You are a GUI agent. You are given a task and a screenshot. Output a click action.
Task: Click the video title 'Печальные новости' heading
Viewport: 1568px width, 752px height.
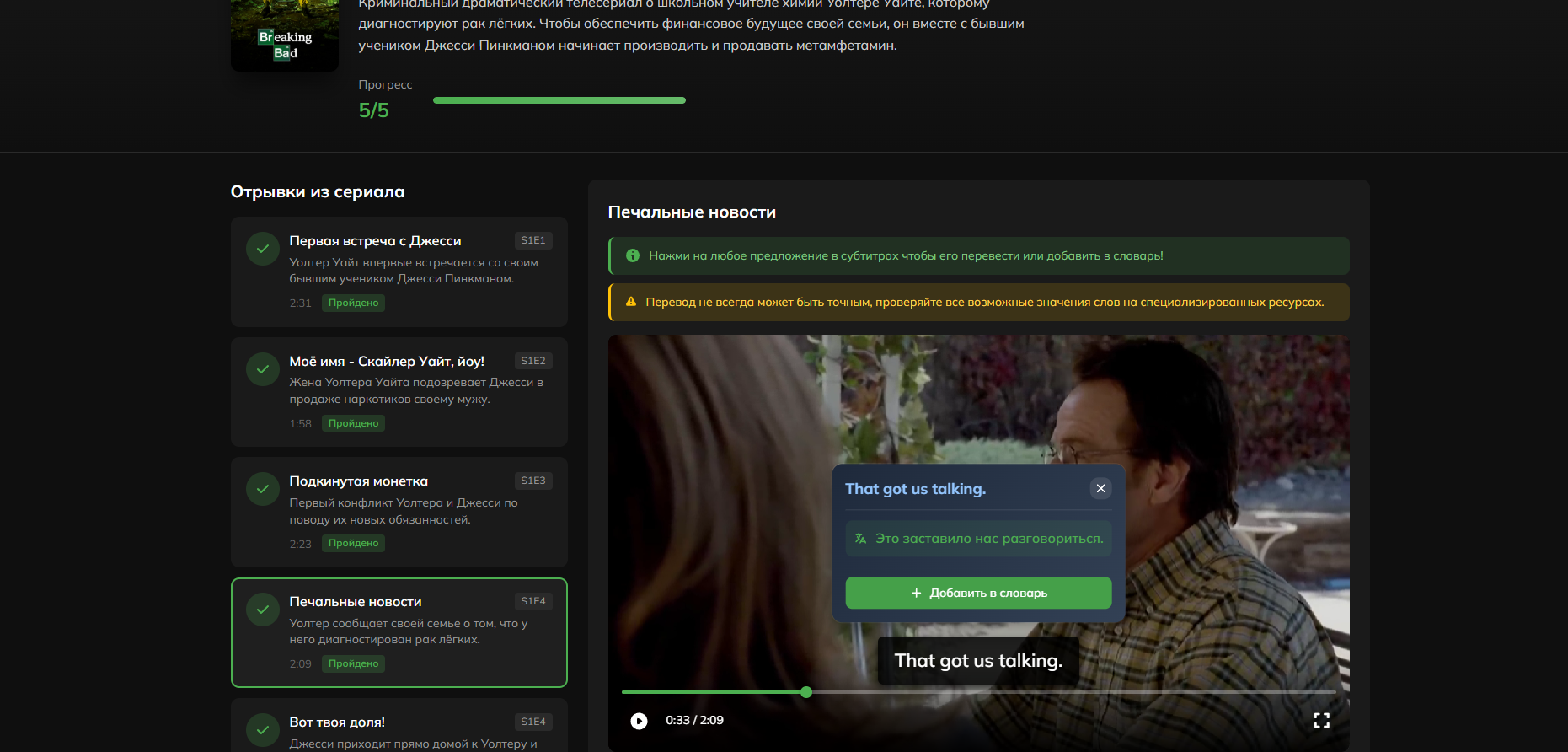click(692, 212)
